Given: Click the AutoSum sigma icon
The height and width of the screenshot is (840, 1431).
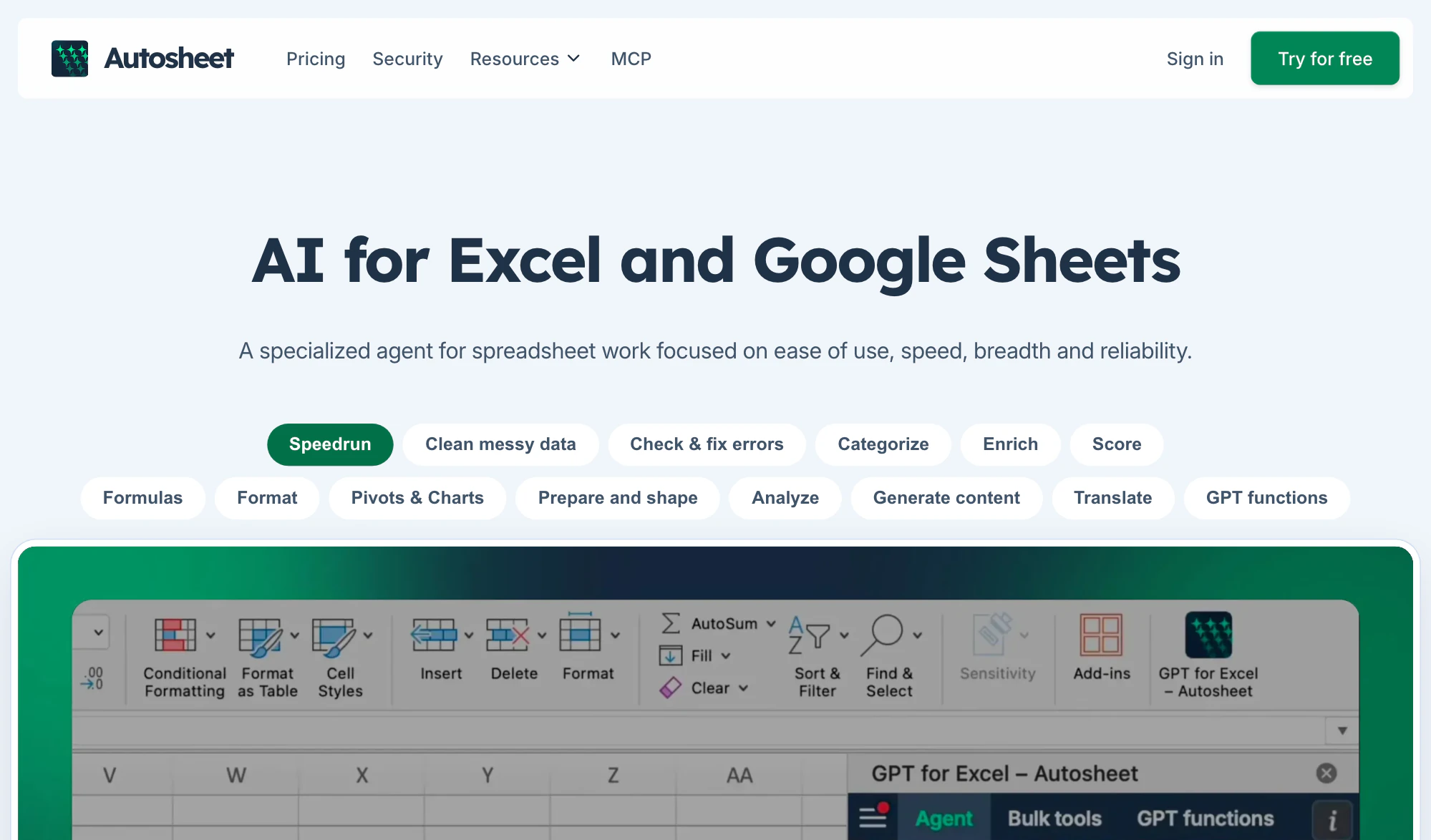Looking at the screenshot, I should coord(671,623).
